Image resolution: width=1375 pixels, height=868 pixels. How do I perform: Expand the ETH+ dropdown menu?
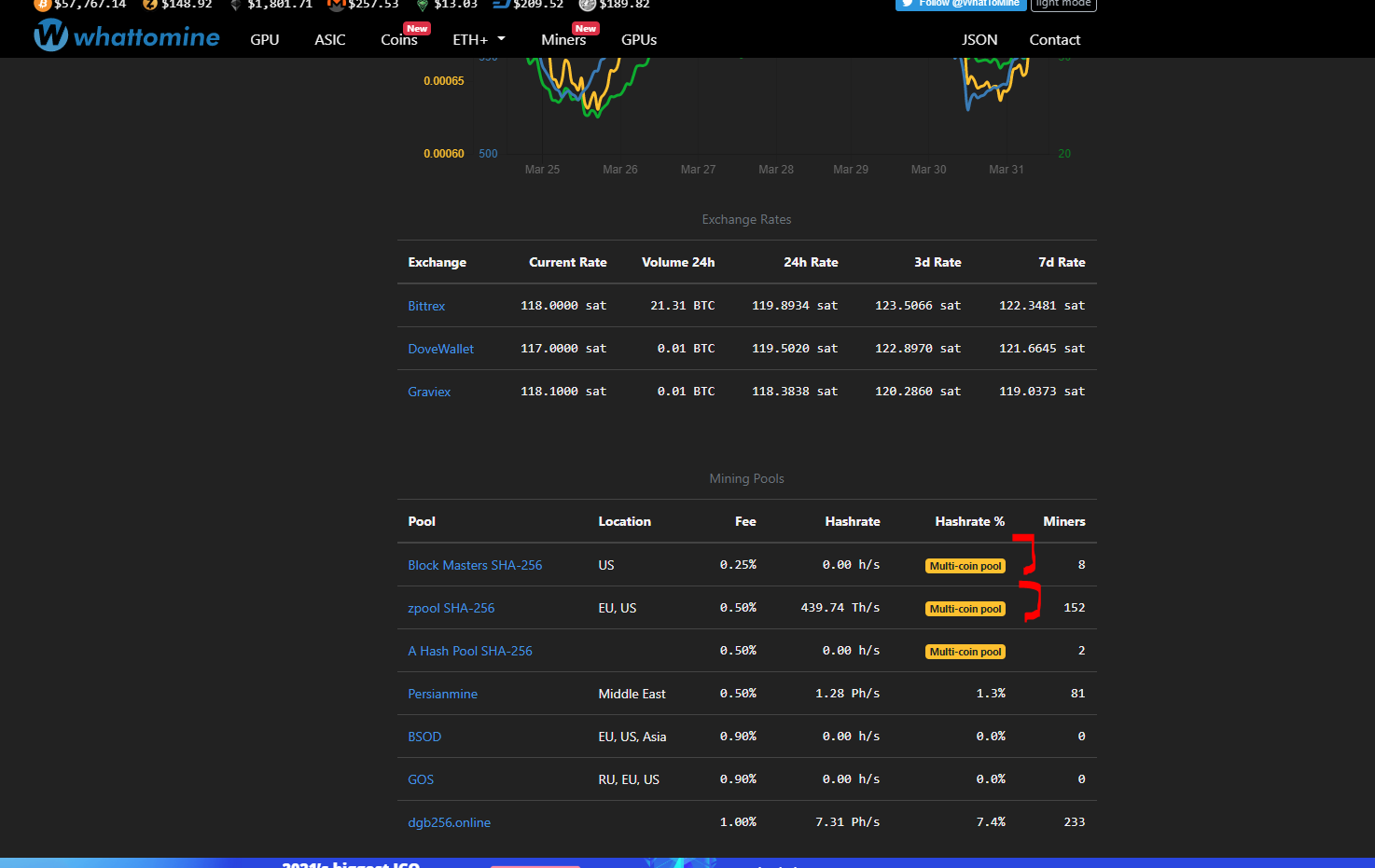(479, 40)
